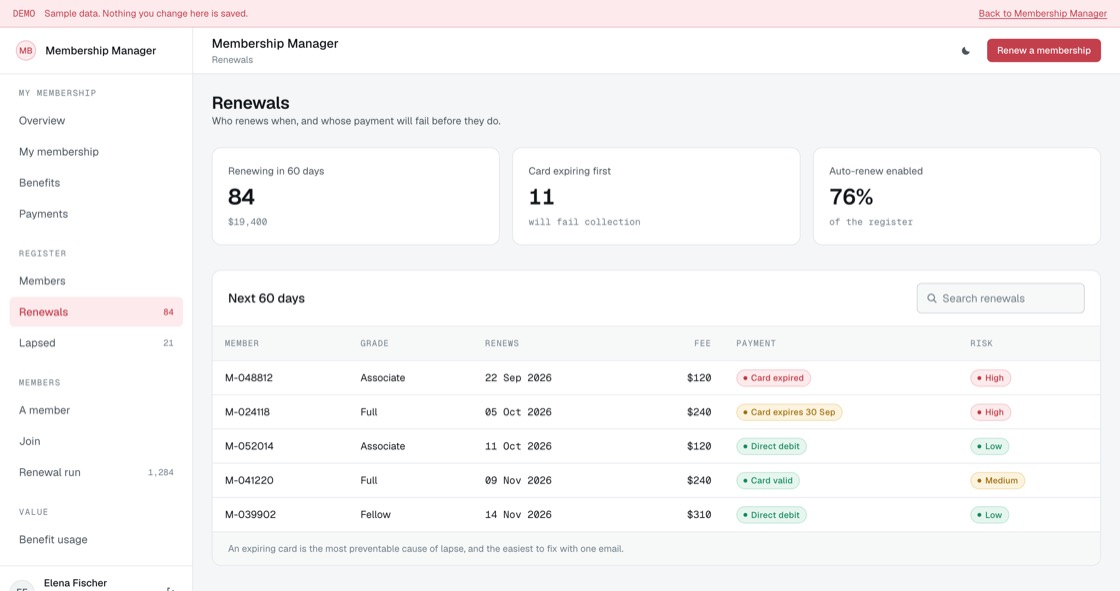Toggle dark mode with the moon icon

point(966,51)
